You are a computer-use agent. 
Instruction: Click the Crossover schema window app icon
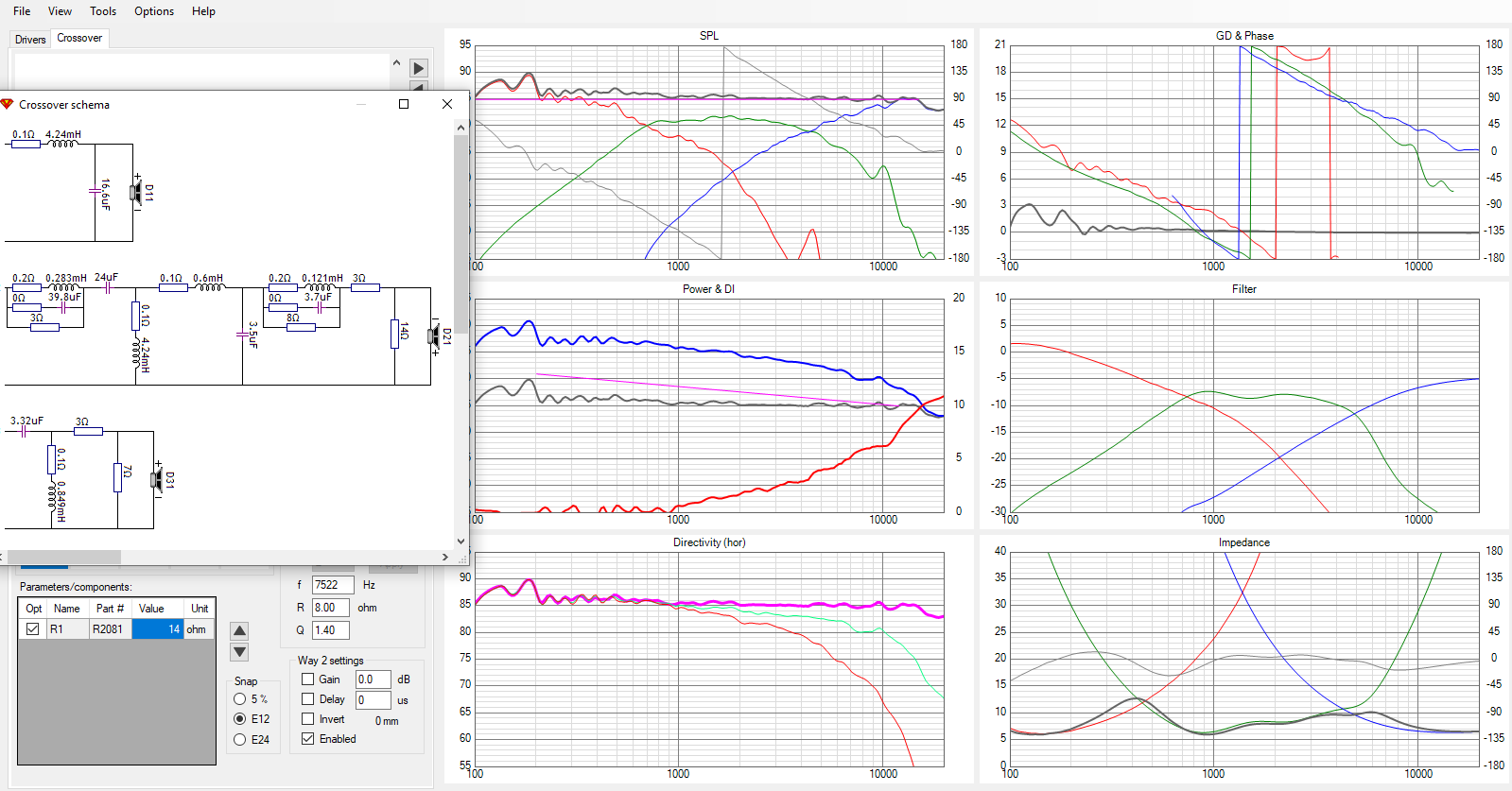coord(8,104)
